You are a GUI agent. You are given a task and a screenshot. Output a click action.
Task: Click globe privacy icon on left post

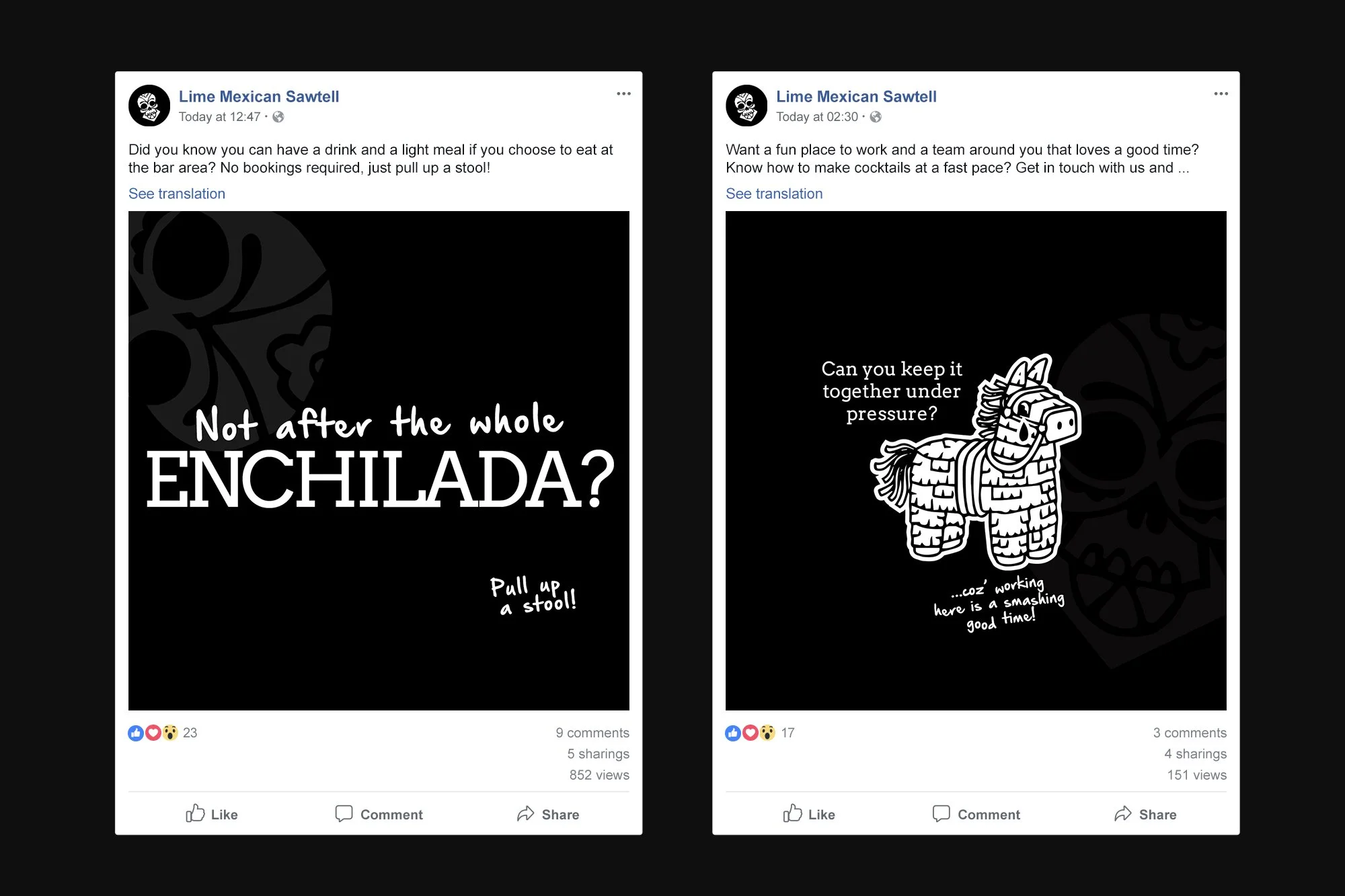(278, 117)
